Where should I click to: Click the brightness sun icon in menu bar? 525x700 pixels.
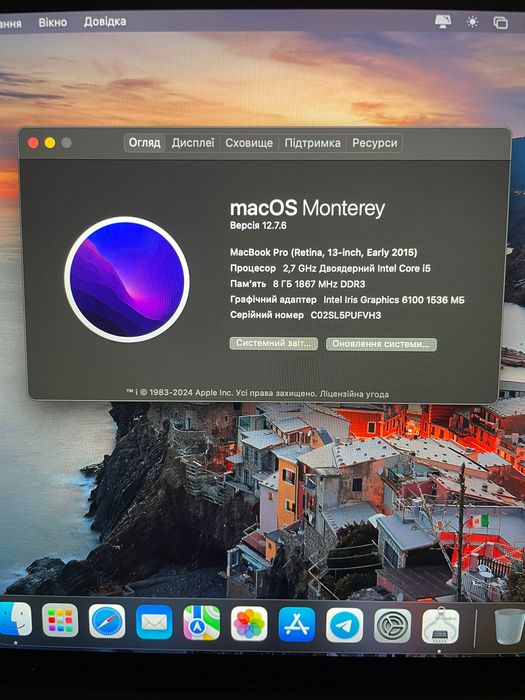click(472, 22)
